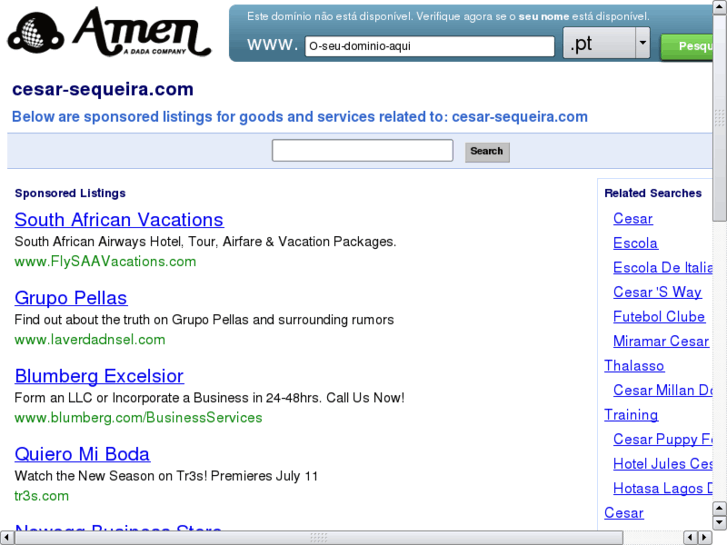
Task: Open the .pt domain extension dropdown
Action: (606, 43)
